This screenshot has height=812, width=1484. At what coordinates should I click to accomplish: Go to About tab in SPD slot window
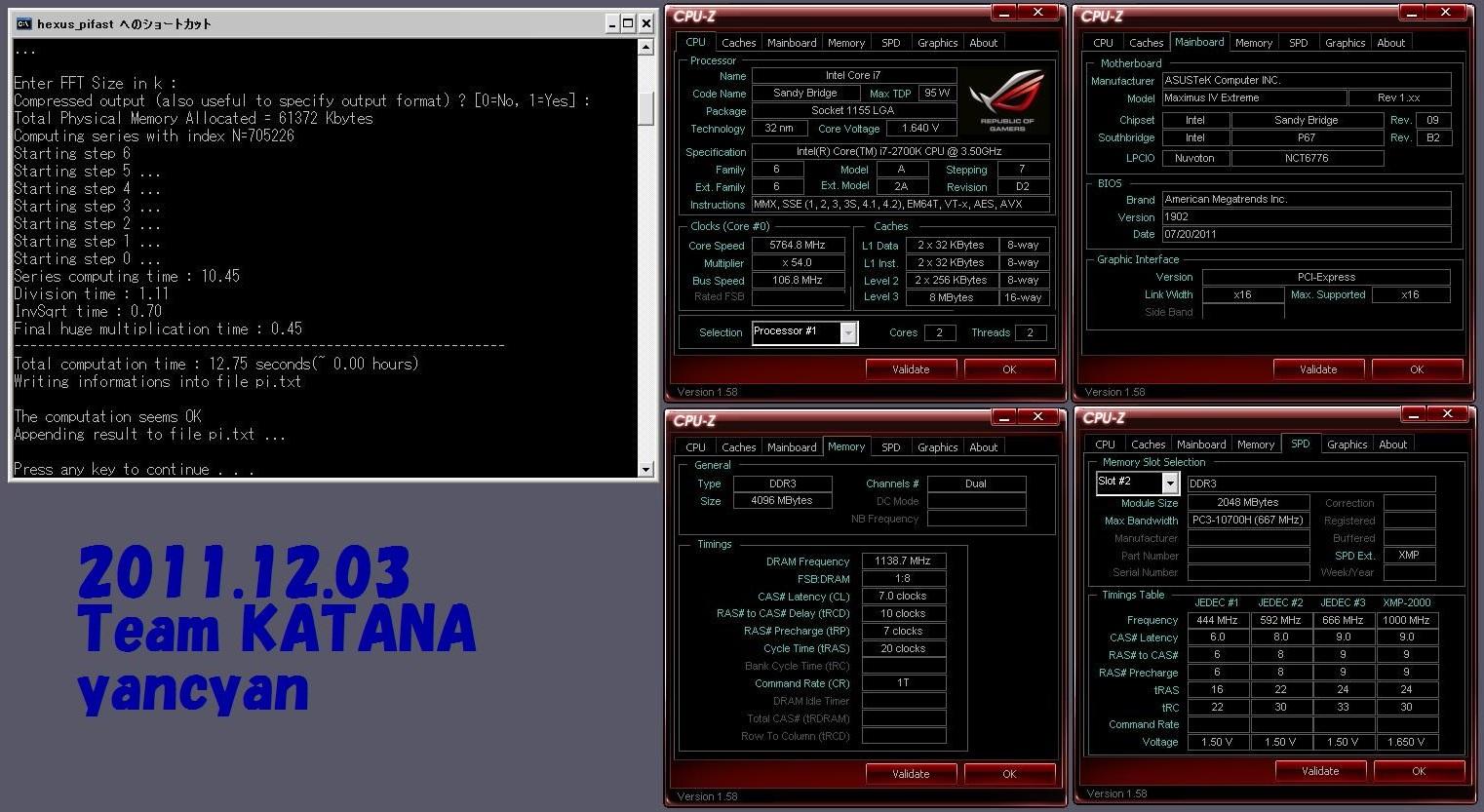click(1392, 445)
